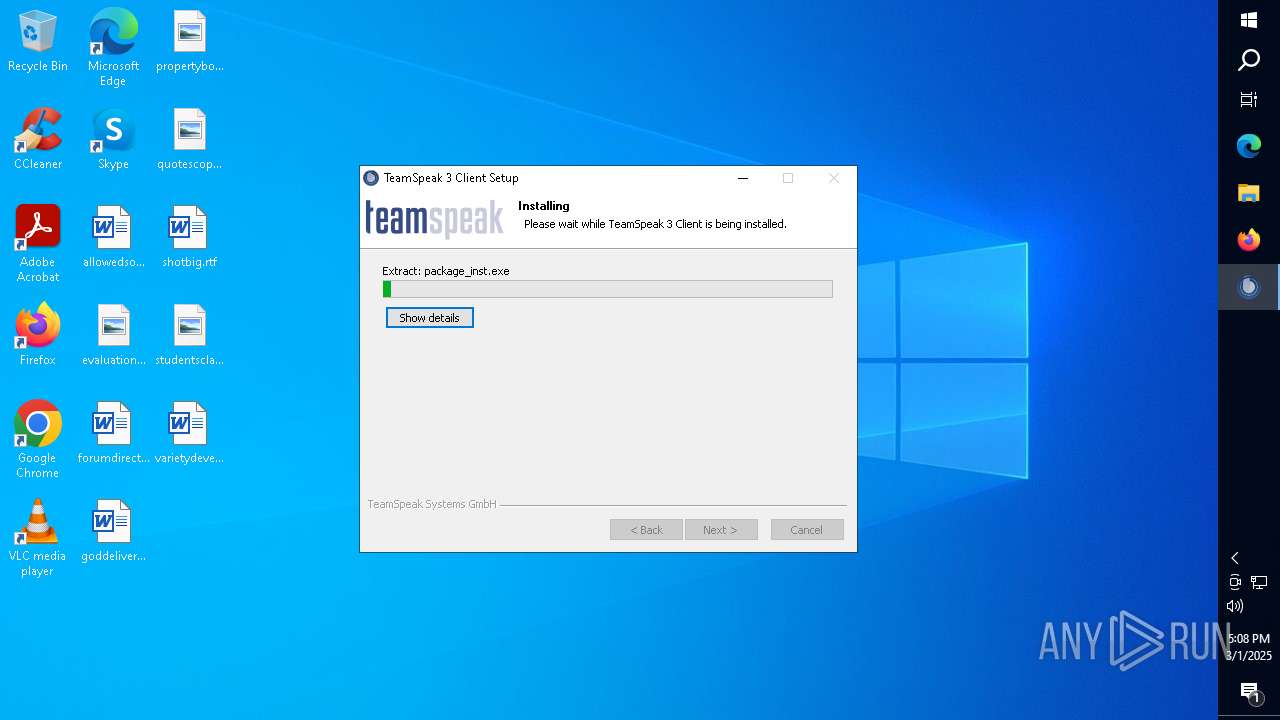This screenshot has height=720, width=1280.
Task: Click the TeamSpeak logo banner image
Action: click(434, 219)
